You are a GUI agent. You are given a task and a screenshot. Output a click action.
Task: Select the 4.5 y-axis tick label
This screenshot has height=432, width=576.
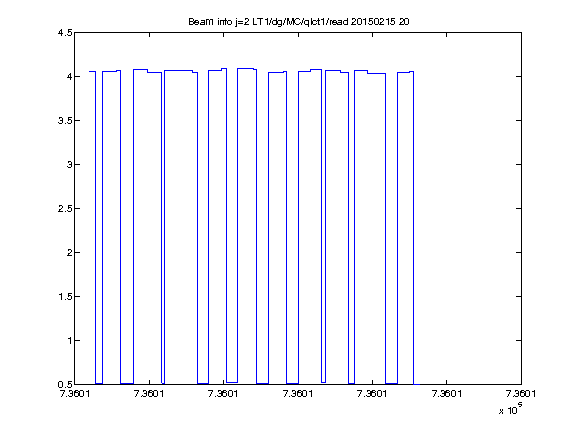tap(65, 33)
